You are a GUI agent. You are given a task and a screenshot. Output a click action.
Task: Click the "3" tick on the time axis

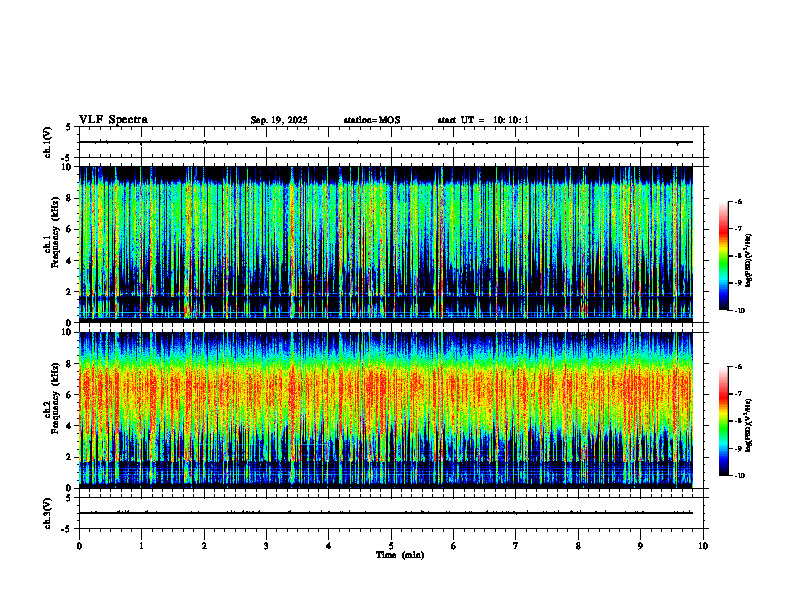point(266,546)
